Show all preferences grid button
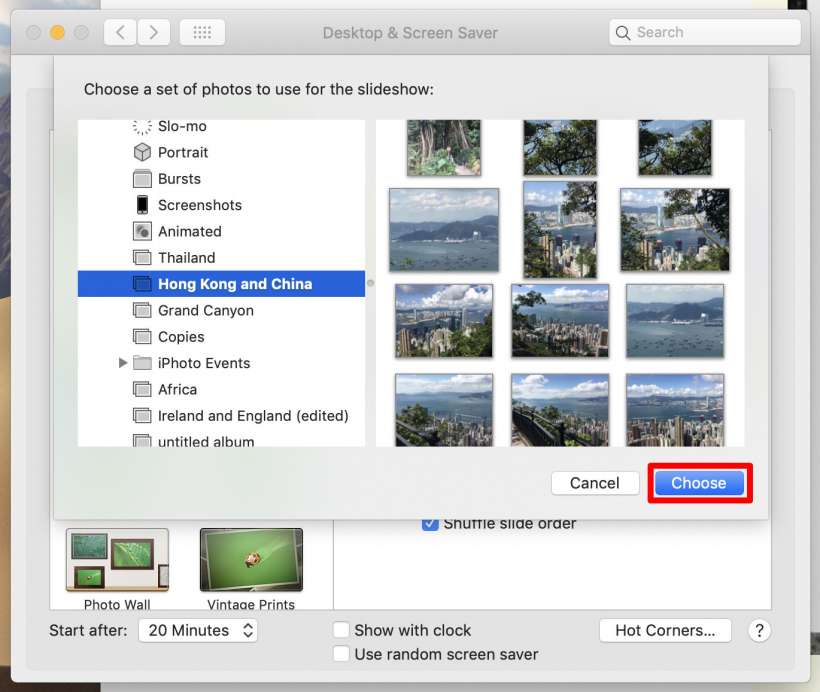820x692 pixels. [202, 32]
